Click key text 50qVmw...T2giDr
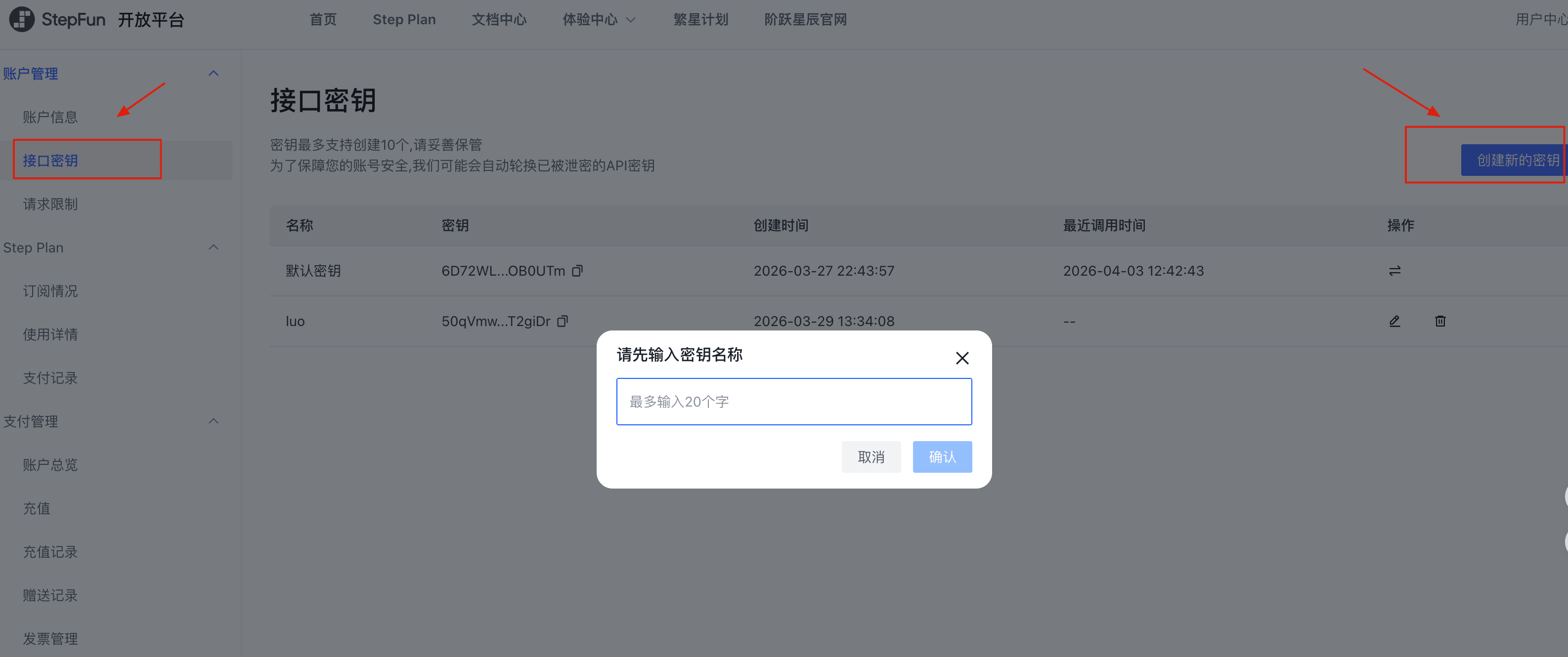This screenshot has height=657, width=1568. [495, 321]
